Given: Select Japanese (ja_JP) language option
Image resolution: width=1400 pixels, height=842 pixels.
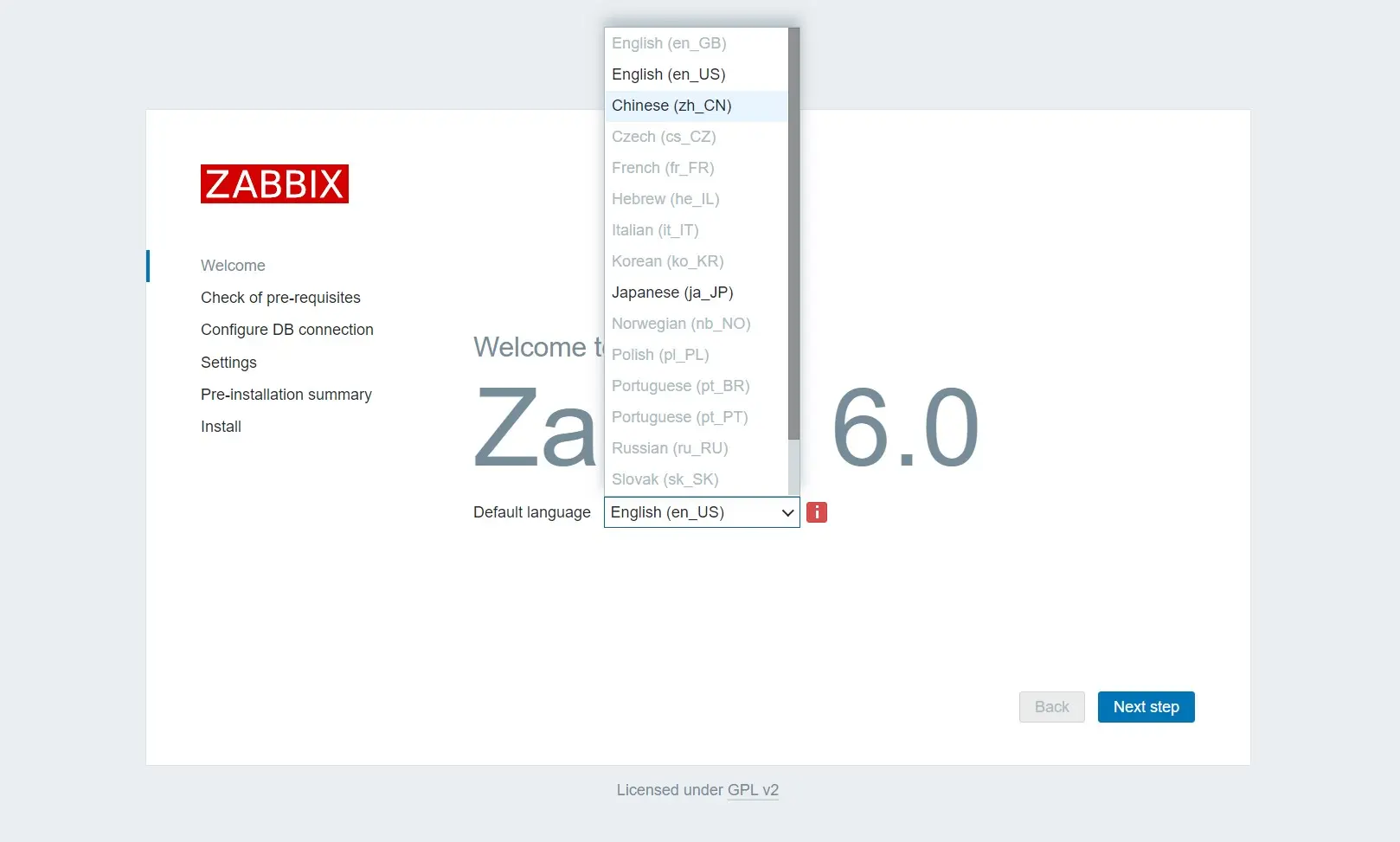Looking at the screenshot, I should point(697,292).
